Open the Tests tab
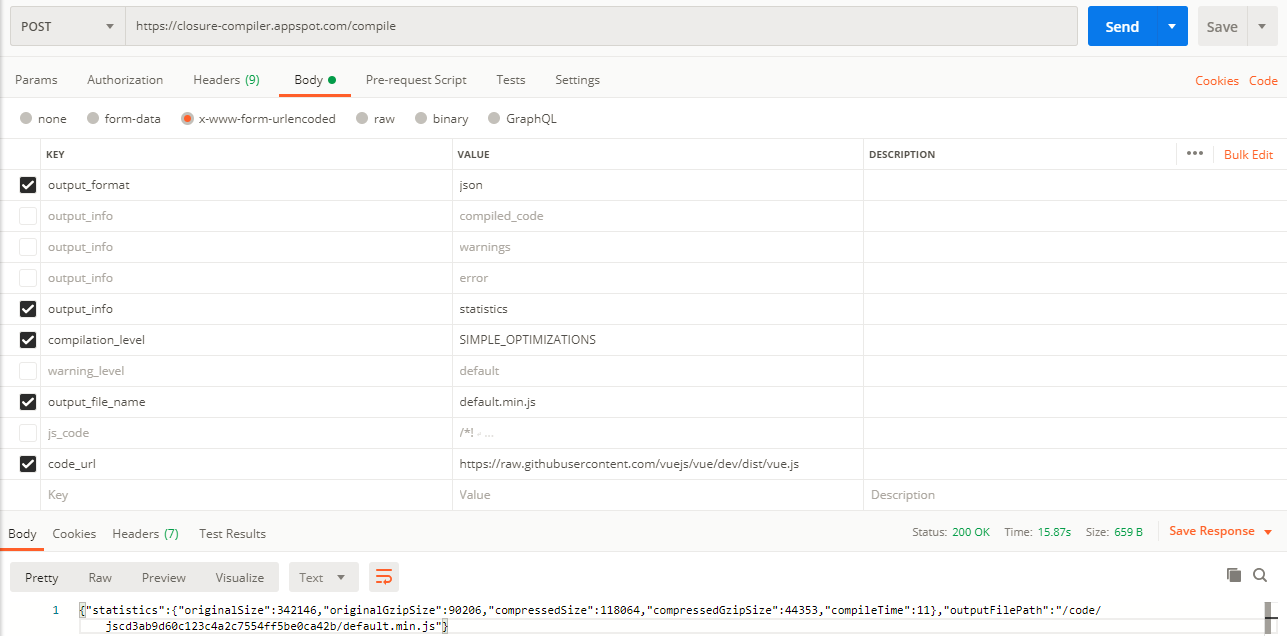 [x=510, y=80]
